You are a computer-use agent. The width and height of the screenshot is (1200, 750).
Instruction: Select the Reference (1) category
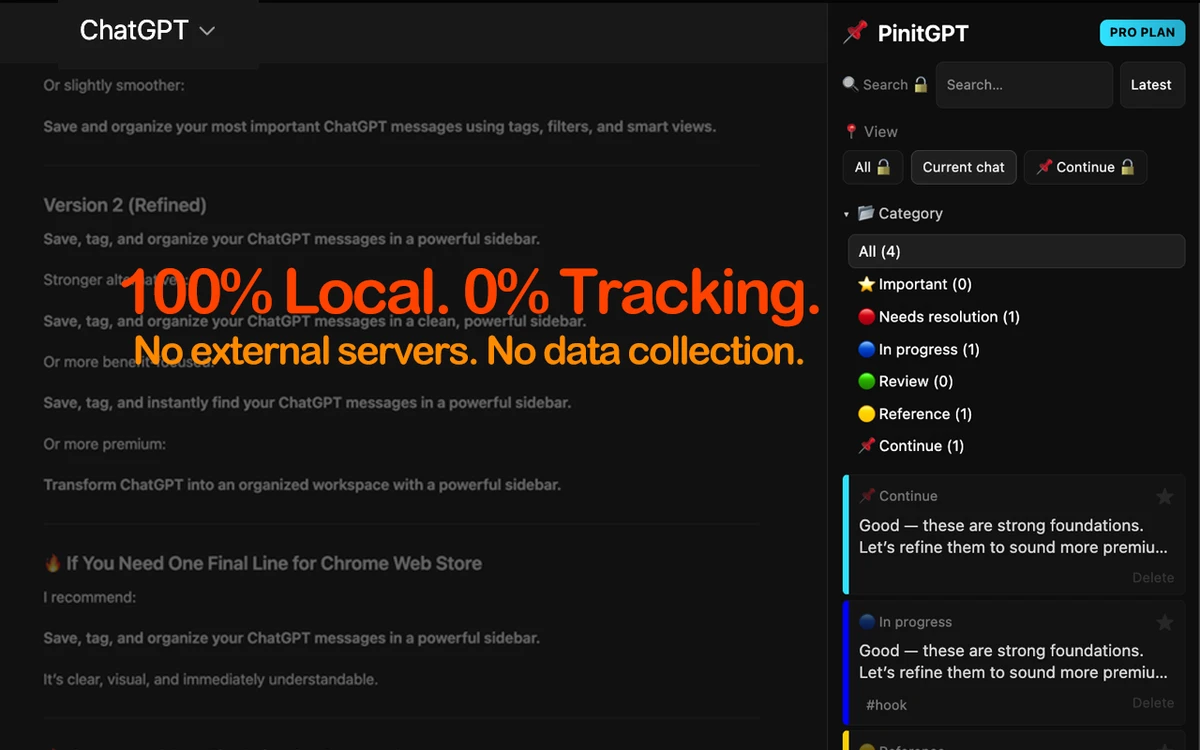(1016, 414)
